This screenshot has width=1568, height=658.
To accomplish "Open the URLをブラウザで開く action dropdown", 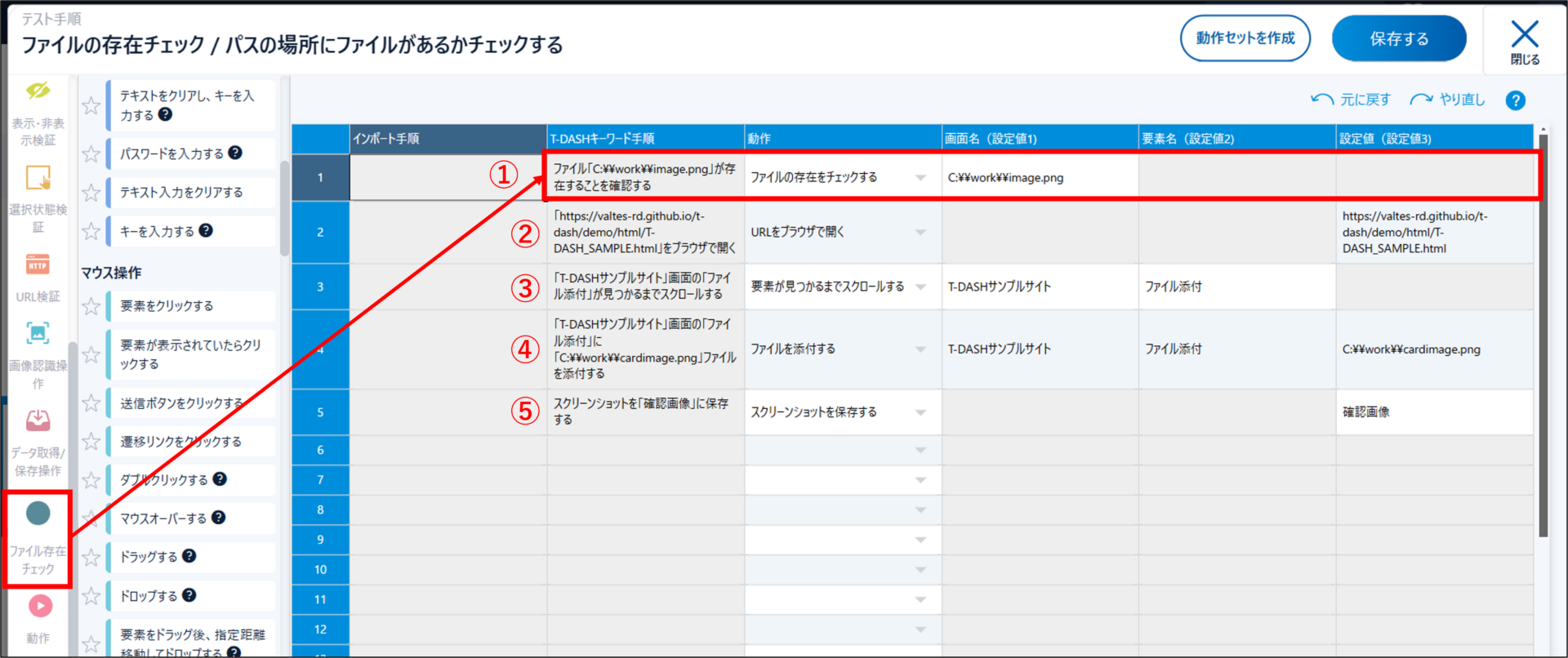I will [920, 233].
